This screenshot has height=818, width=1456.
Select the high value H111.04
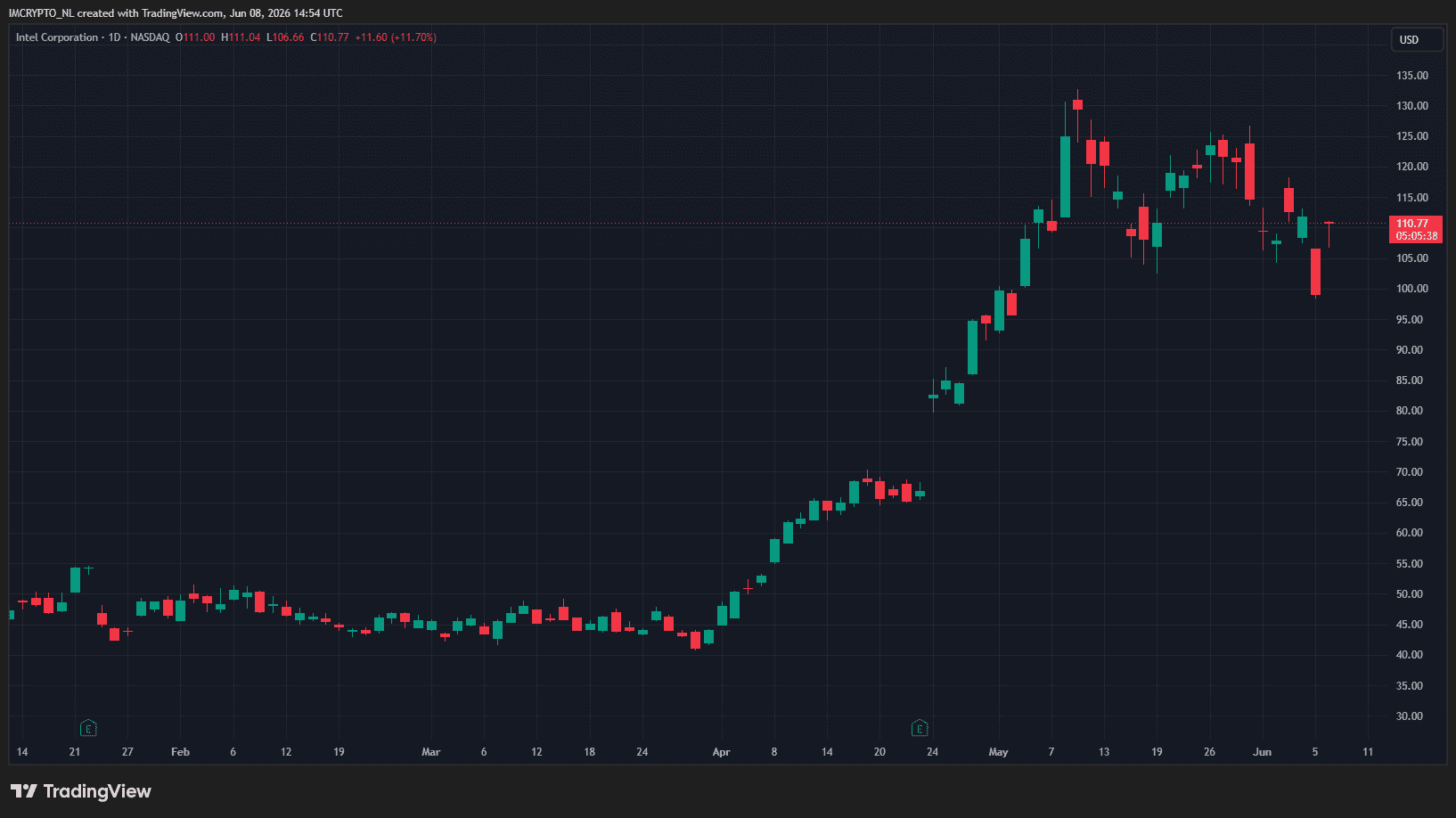click(241, 37)
